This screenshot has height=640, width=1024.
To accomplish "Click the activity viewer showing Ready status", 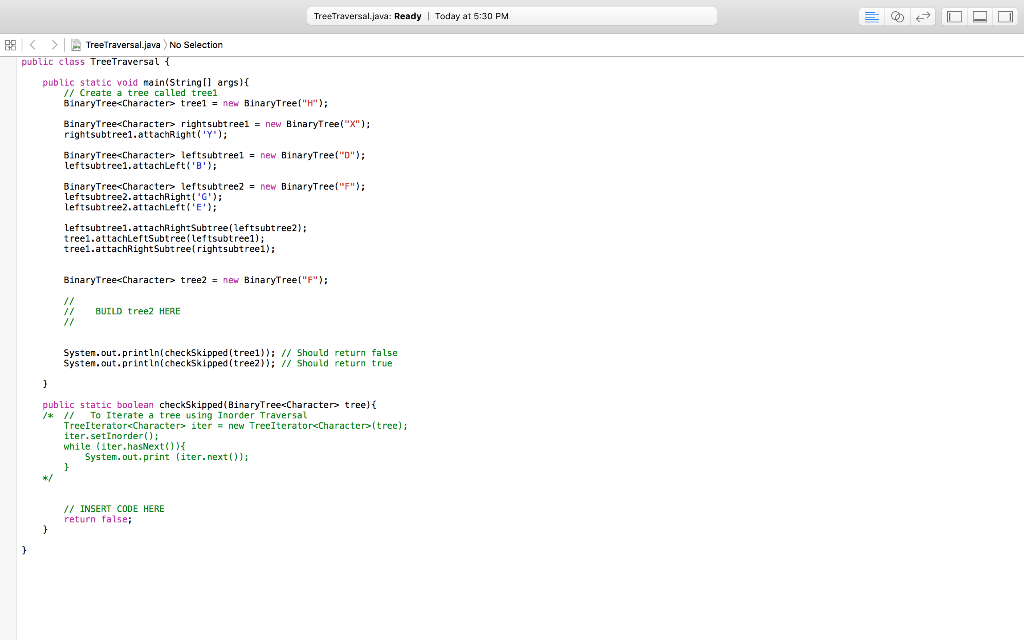I will 512,15.
